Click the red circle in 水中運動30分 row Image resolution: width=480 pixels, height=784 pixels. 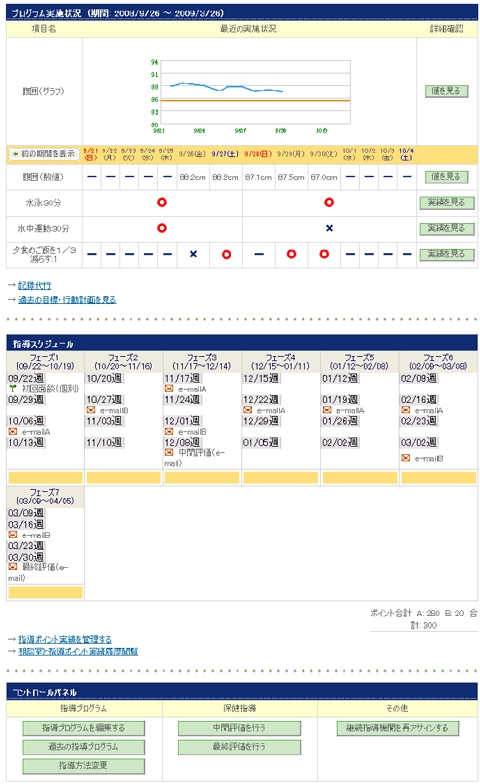pos(162,228)
